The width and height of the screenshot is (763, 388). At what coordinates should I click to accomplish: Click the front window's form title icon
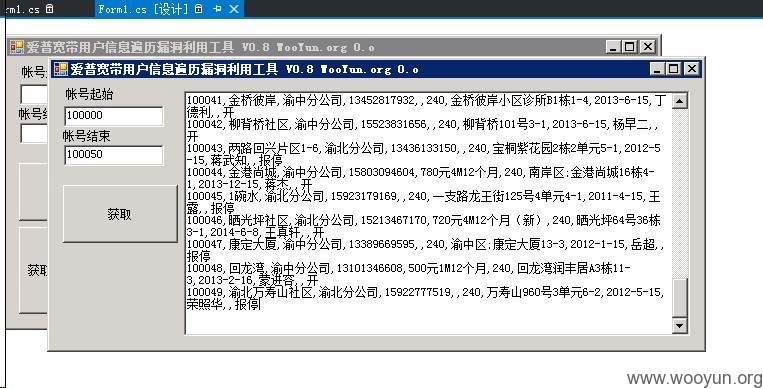[61, 69]
